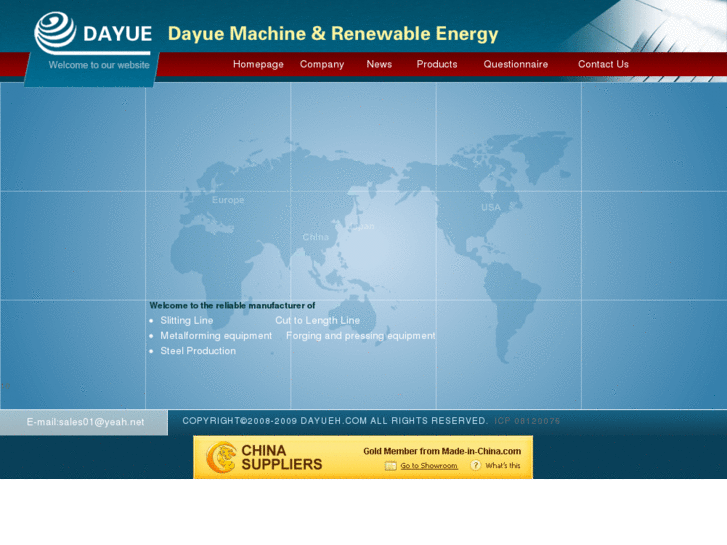
Task: Click Welcome to the reliable manufacturer of heading
Action: [232, 306]
